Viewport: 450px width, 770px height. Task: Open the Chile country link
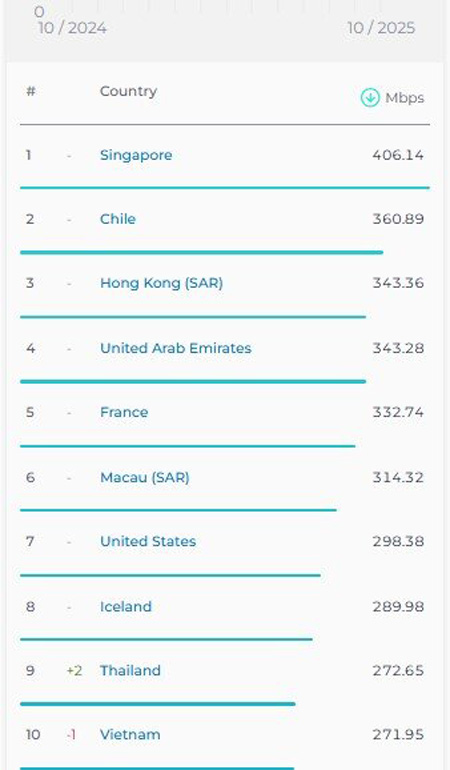pos(118,219)
